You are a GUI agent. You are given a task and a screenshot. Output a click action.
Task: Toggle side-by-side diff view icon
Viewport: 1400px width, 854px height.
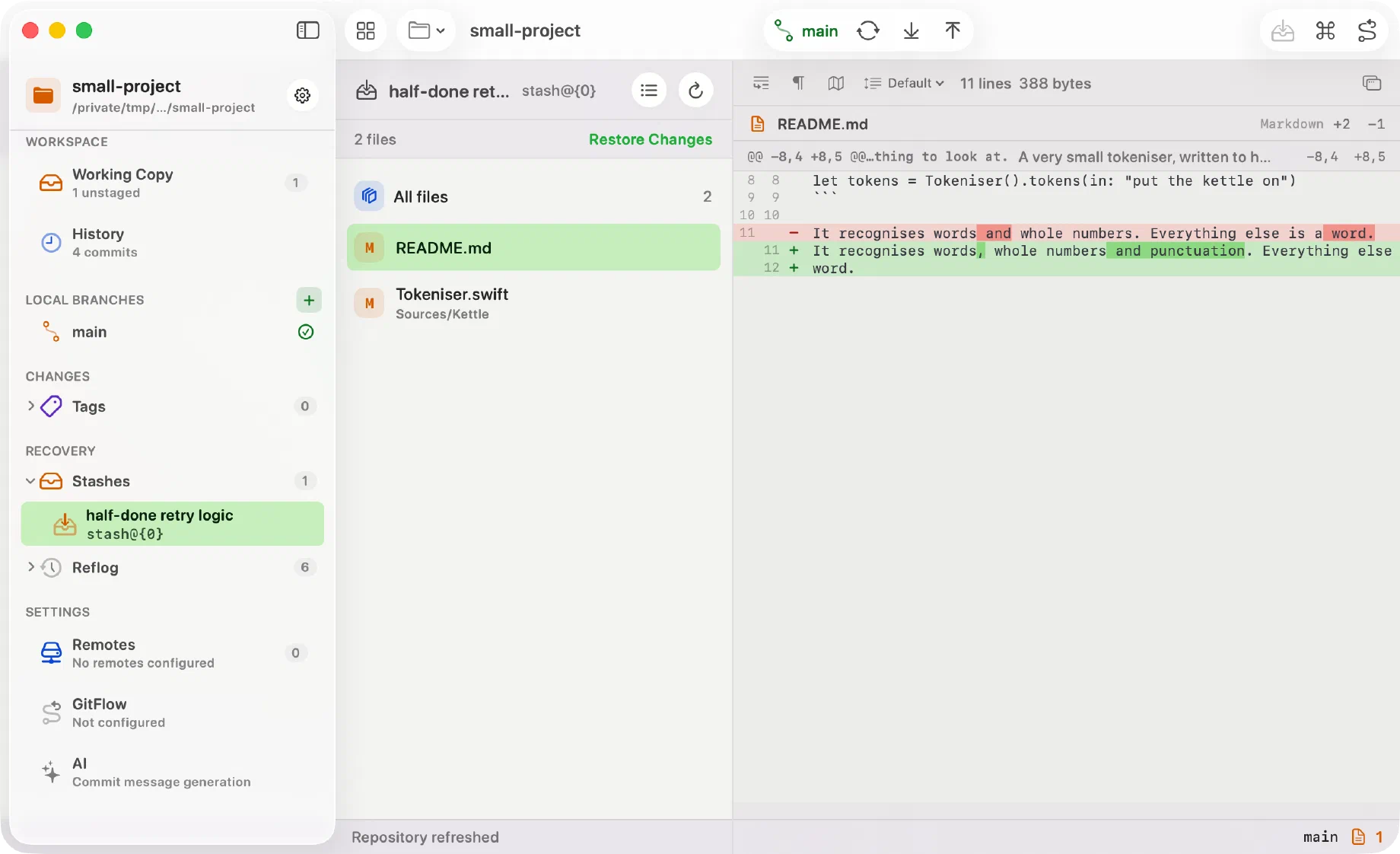click(835, 83)
